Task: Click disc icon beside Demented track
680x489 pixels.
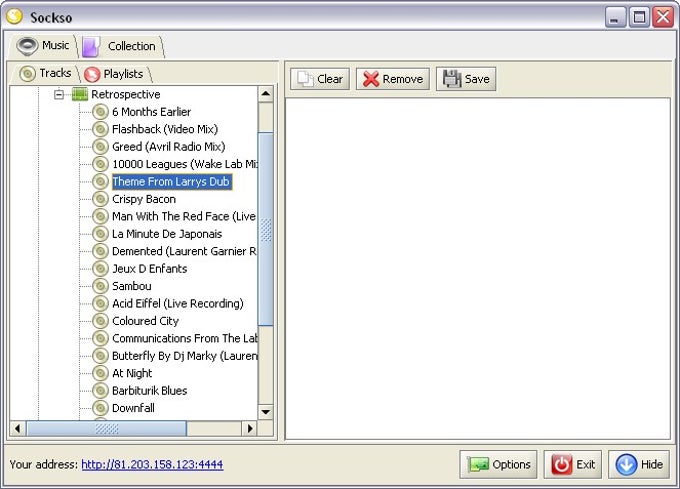Action: 100,251
